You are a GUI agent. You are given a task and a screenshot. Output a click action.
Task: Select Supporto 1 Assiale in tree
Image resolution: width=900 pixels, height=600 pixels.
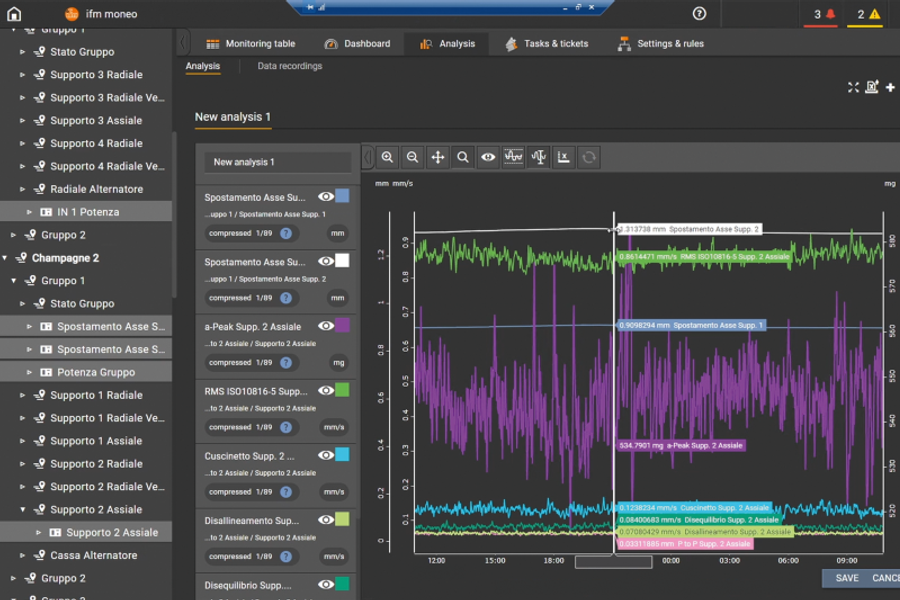click(96, 441)
